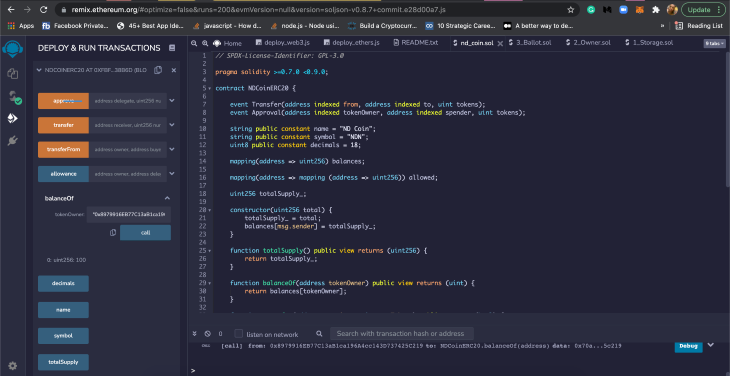Close the nd_coin.sol tab

point(500,43)
